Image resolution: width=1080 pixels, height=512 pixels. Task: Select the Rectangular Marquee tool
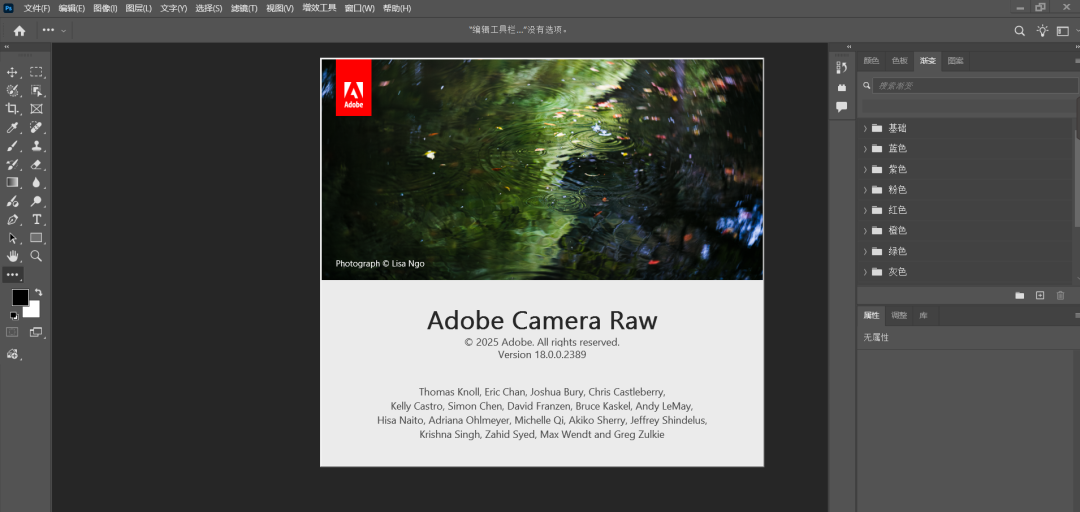[36, 72]
